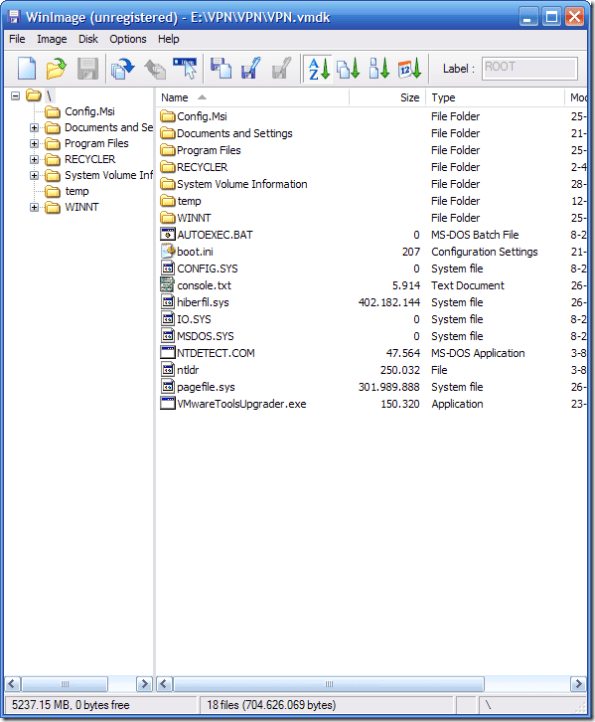Image resolution: width=595 pixels, height=722 pixels.
Task: Open the Help menu
Action: [169, 39]
